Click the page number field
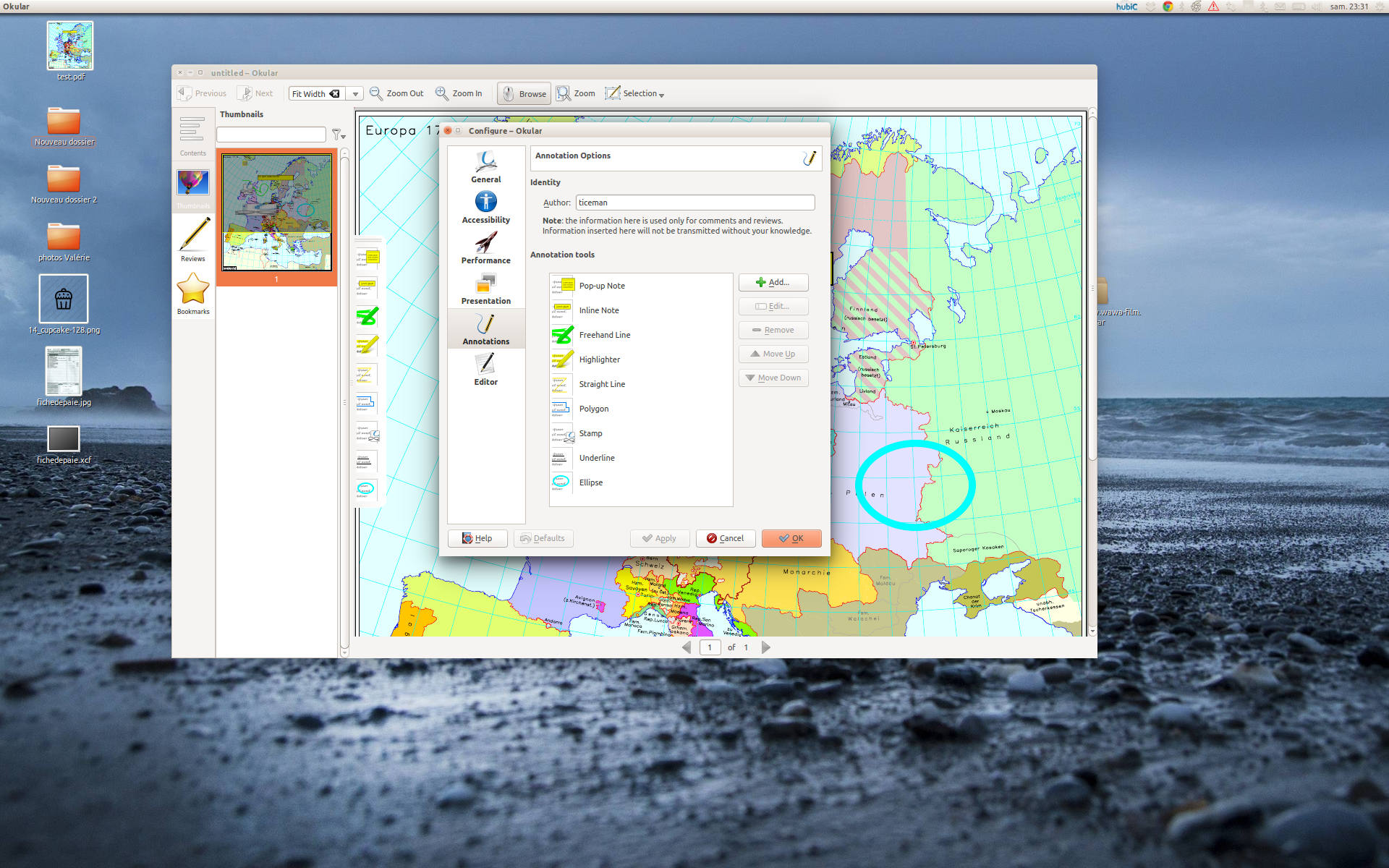The image size is (1389, 868). pos(710,647)
